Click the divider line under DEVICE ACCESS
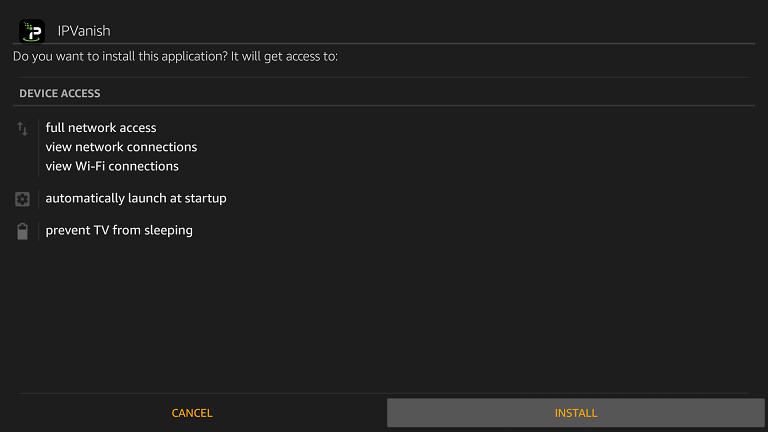768x432 pixels. coord(384,106)
